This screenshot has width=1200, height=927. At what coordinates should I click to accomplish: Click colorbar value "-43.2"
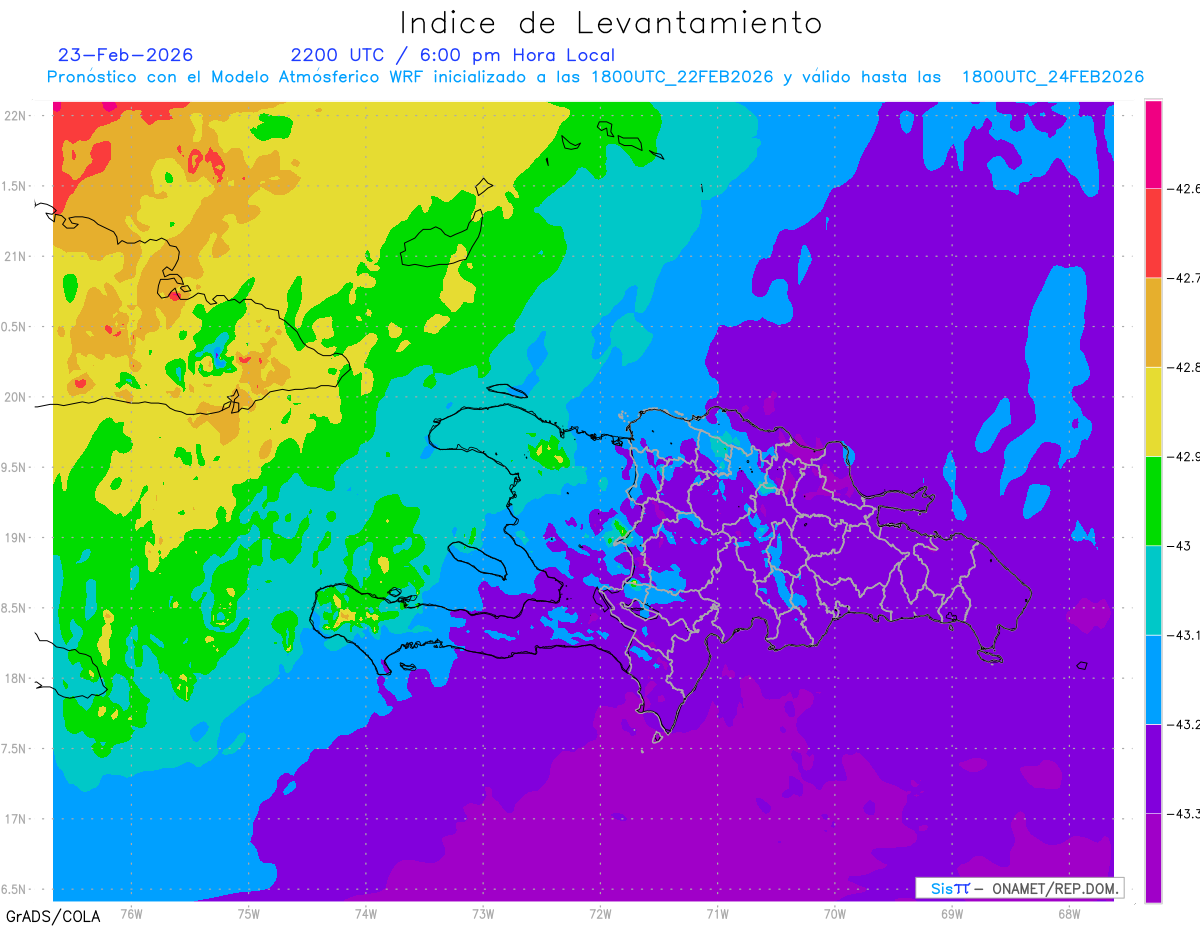[1184, 724]
